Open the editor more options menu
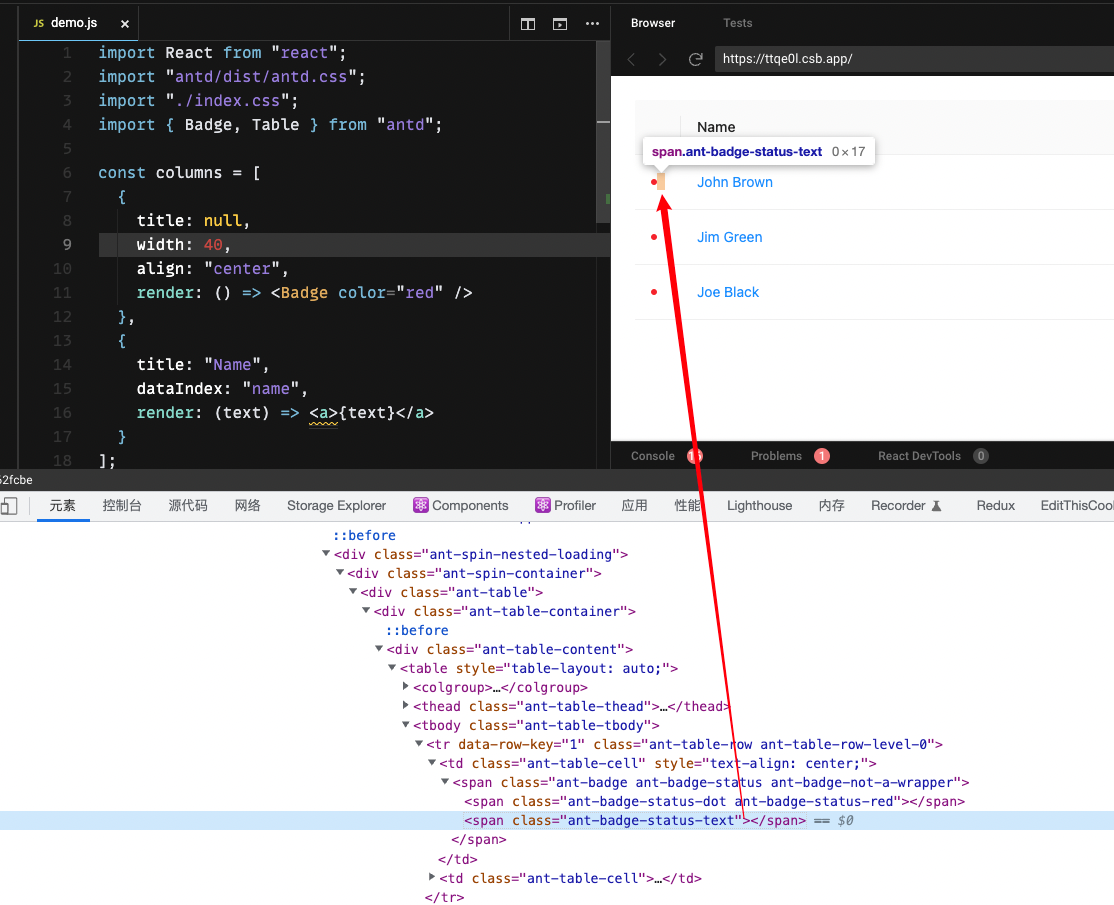The image size is (1114, 905). 592,24
